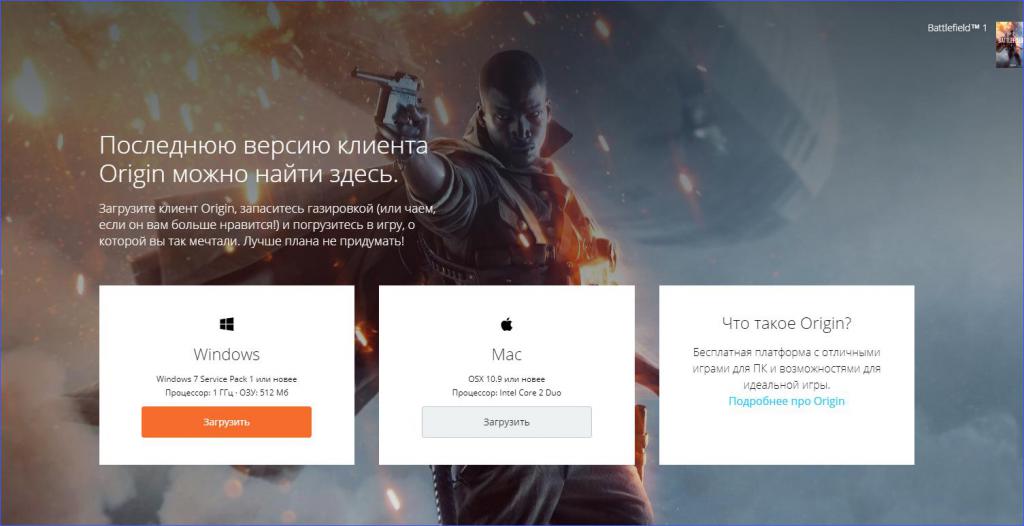Open the Подробнее про Origin link

[x=786, y=401]
